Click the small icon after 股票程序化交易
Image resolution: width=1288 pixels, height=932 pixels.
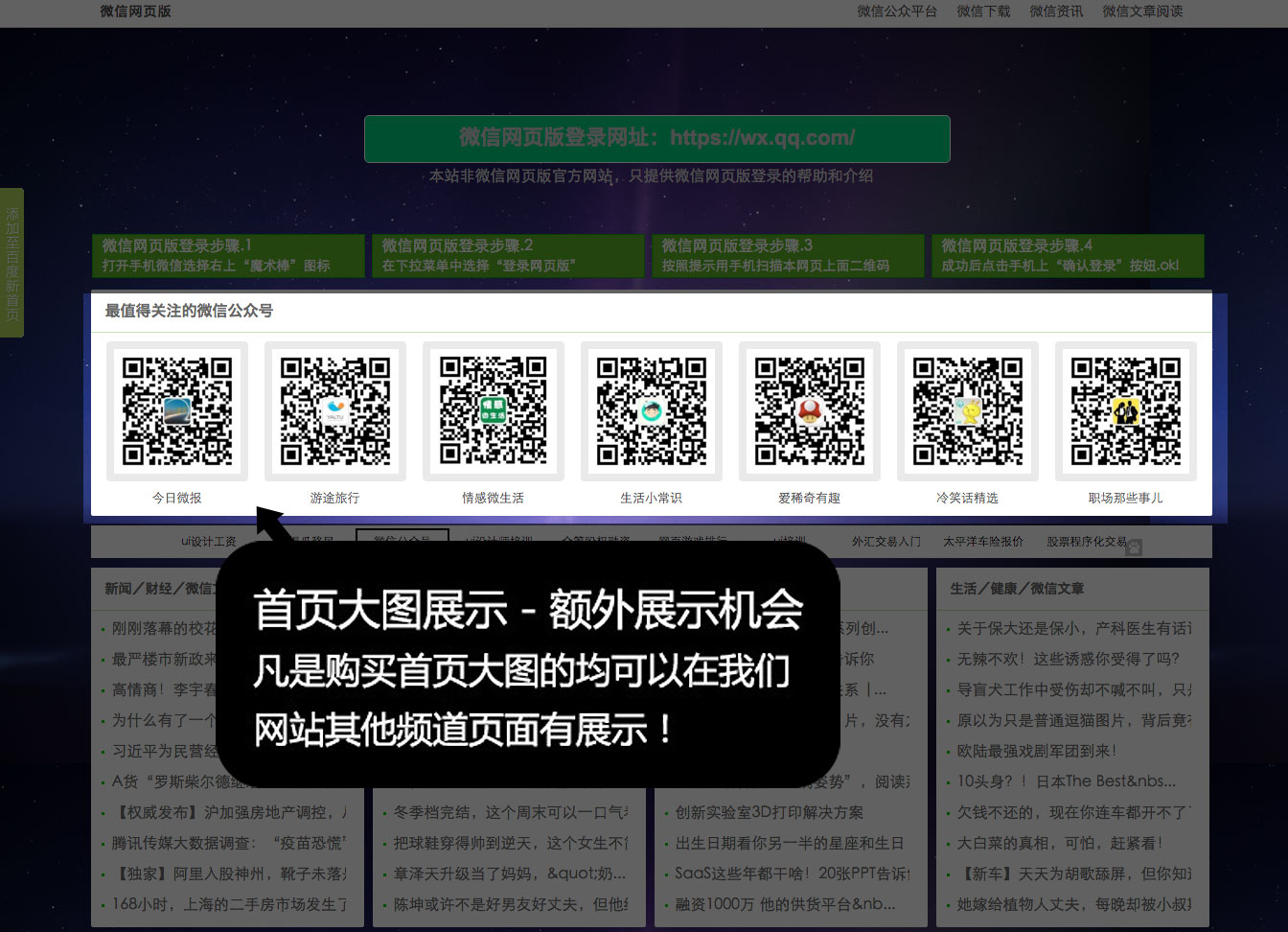click(x=1135, y=548)
